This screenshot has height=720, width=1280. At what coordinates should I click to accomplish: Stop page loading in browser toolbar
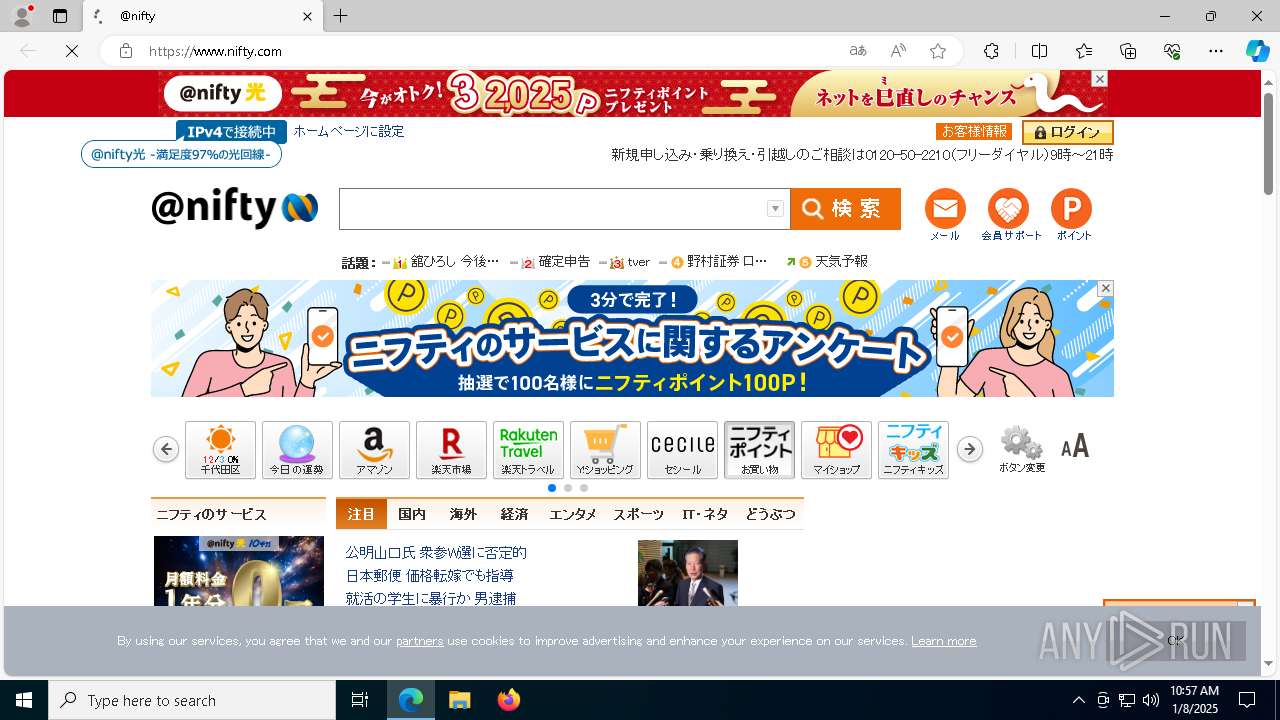point(72,51)
